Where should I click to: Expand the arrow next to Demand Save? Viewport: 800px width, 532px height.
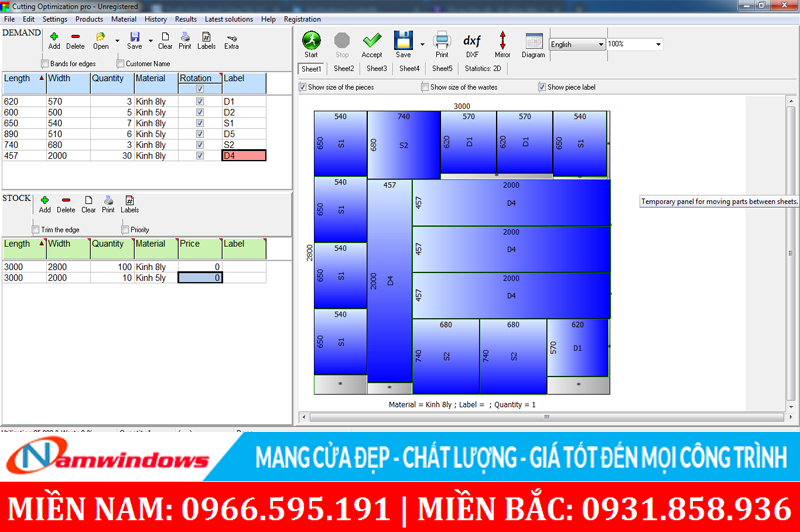[x=151, y=40]
